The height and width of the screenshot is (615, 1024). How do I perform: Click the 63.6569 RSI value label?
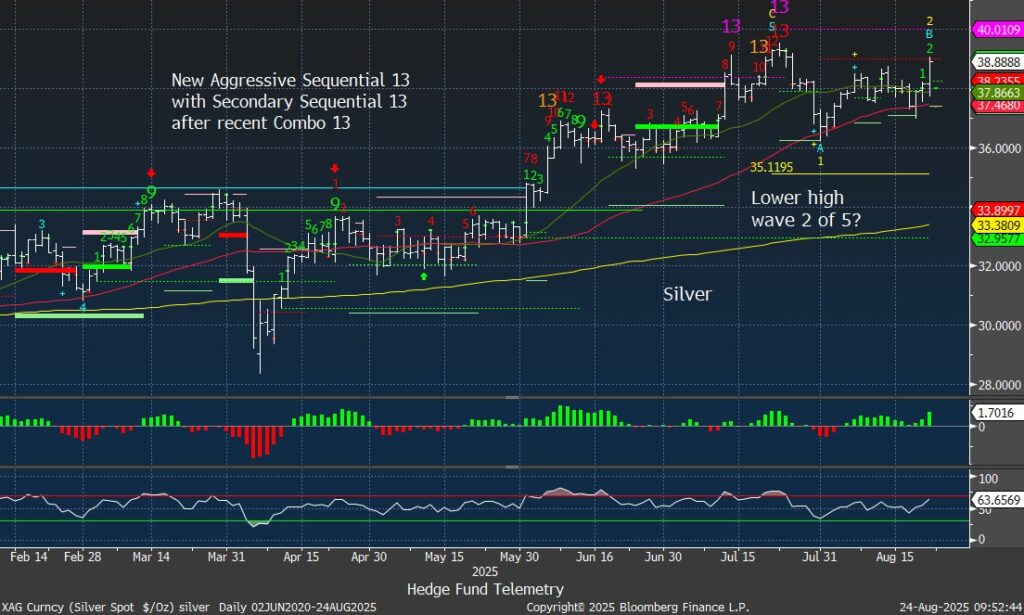click(996, 499)
